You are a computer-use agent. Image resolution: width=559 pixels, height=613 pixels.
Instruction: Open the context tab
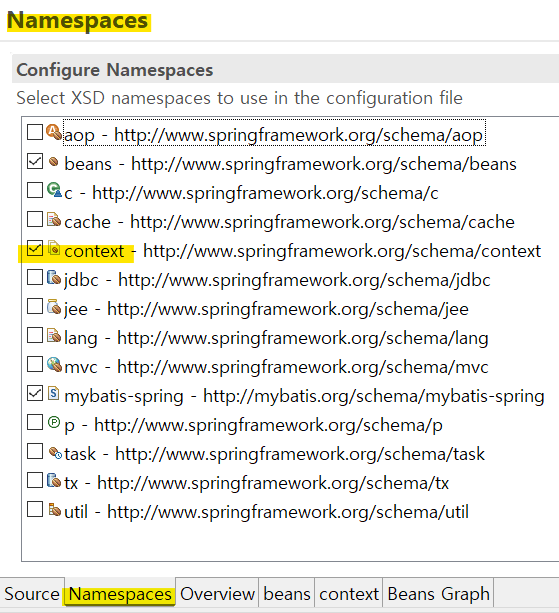pyautogui.click(x=349, y=594)
